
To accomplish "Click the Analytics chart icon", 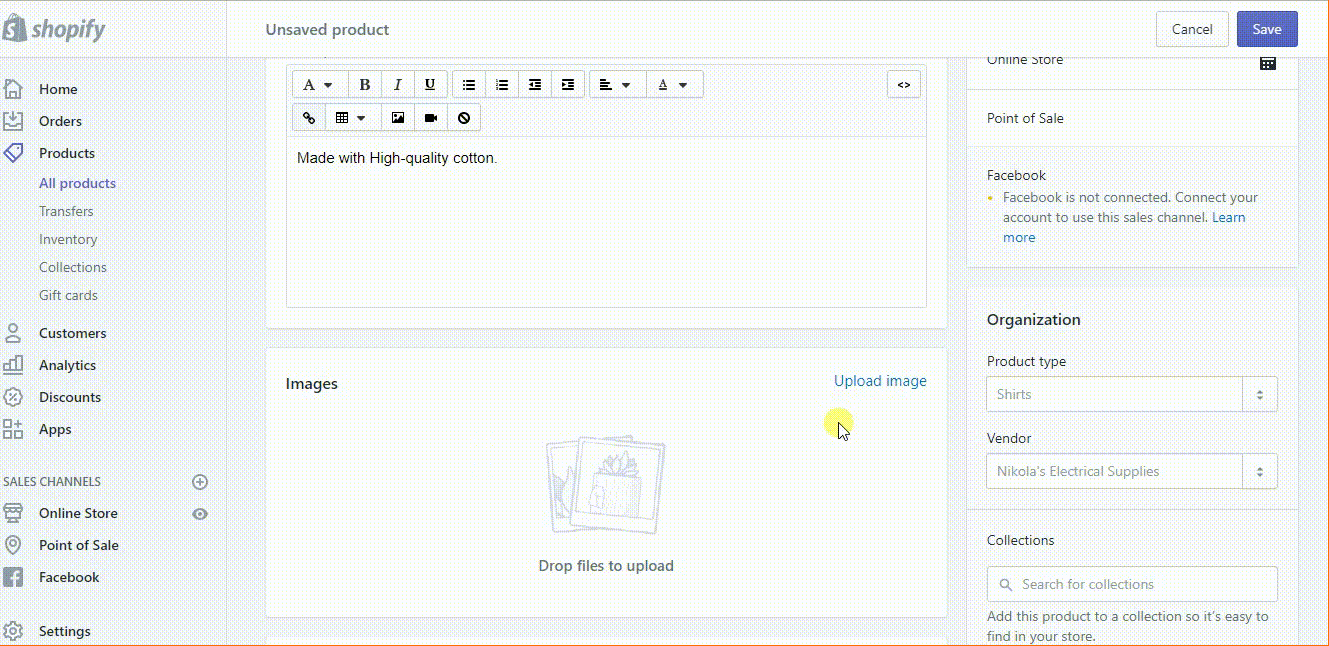I will 13,365.
